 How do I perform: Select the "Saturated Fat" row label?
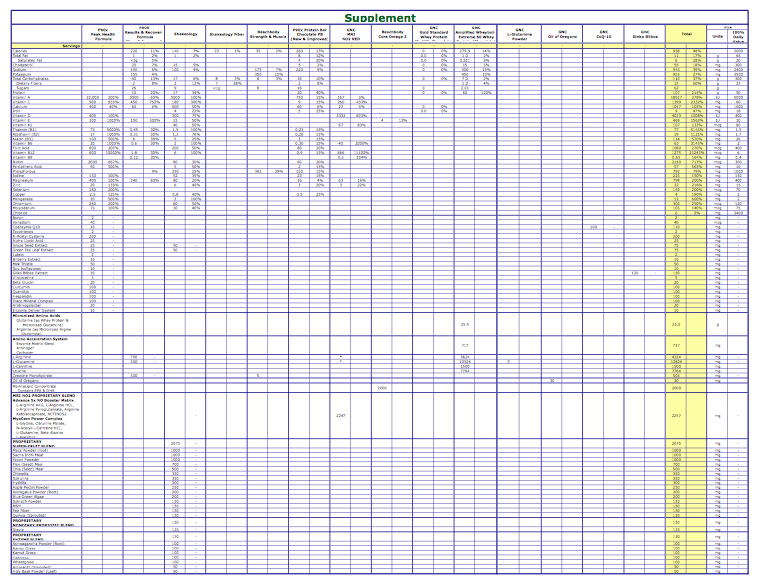(30, 60)
